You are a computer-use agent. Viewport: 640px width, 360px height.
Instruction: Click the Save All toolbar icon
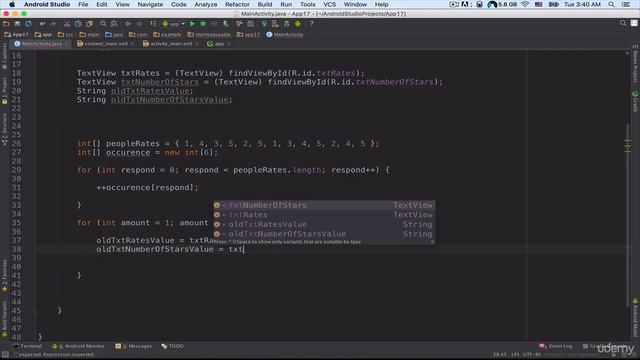tap(17, 24)
